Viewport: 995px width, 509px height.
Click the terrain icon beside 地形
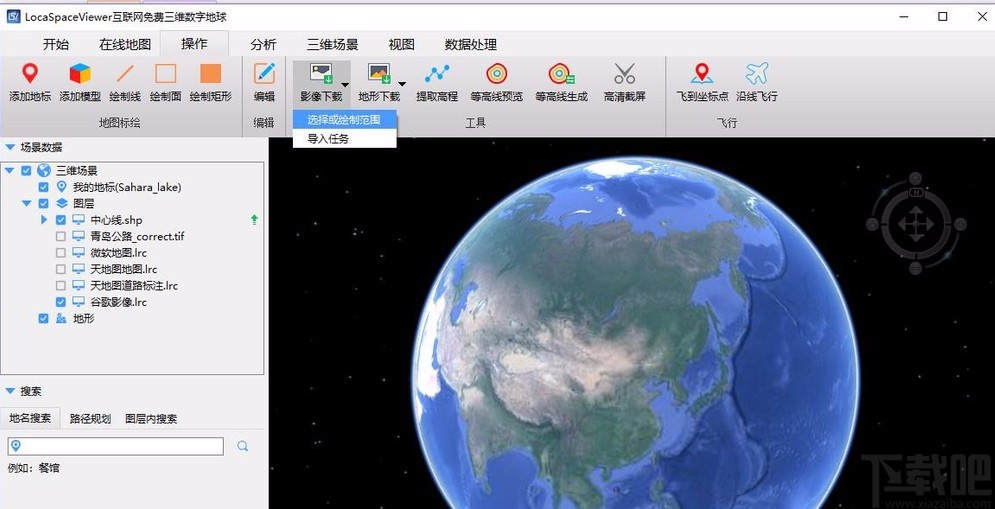pos(62,319)
